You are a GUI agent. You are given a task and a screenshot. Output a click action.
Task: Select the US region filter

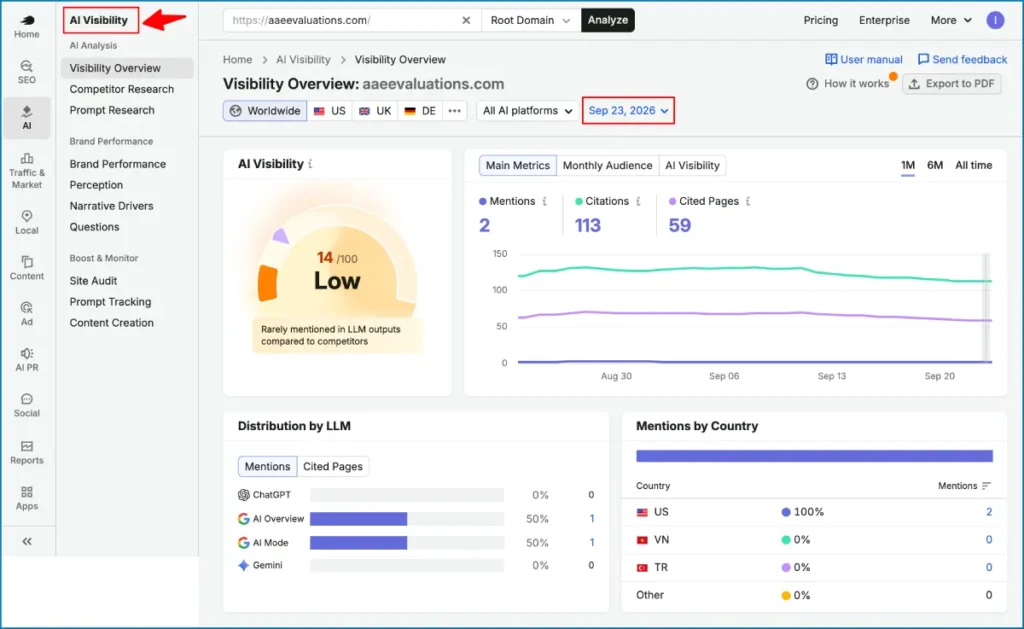(x=330, y=110)
